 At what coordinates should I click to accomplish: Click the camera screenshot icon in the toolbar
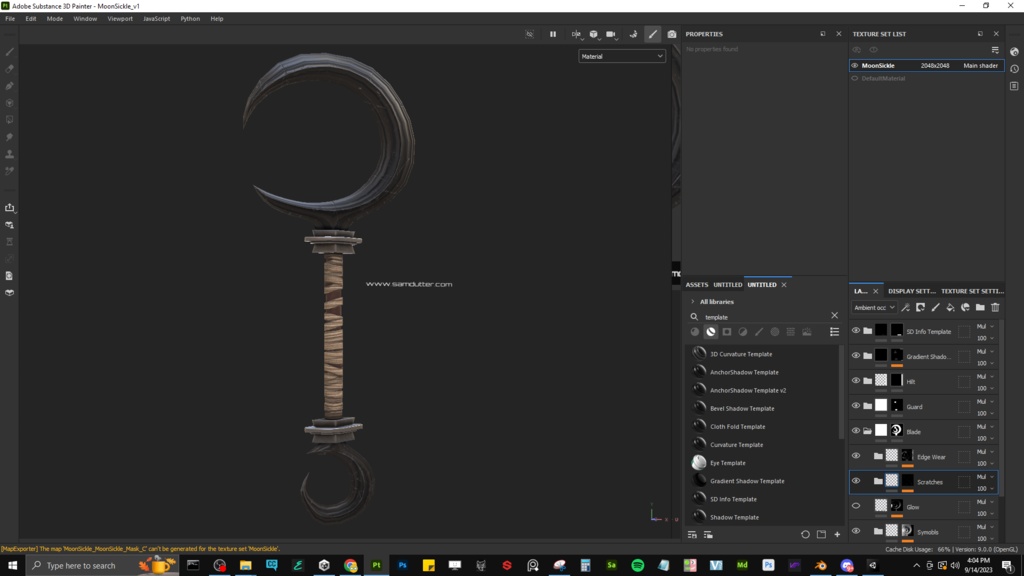[x=672, y=33]
